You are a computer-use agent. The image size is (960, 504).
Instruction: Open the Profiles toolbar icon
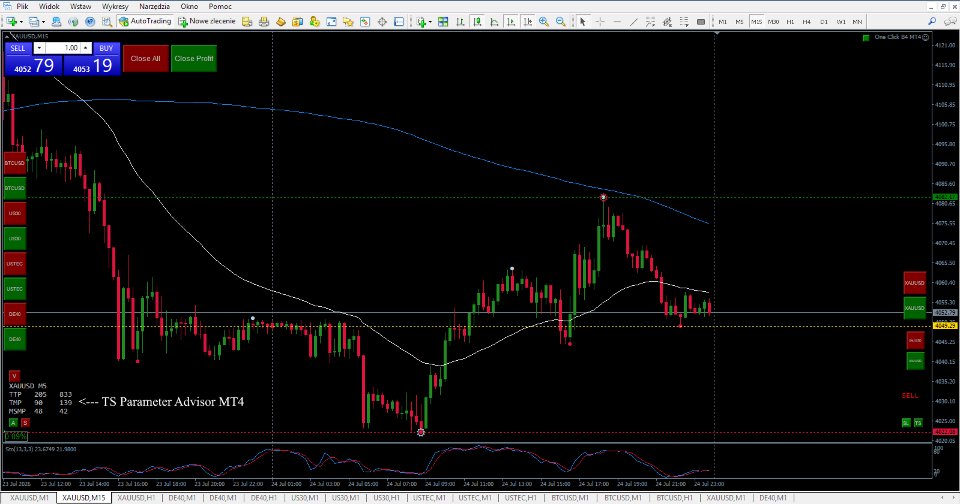(x=33, y=21)
